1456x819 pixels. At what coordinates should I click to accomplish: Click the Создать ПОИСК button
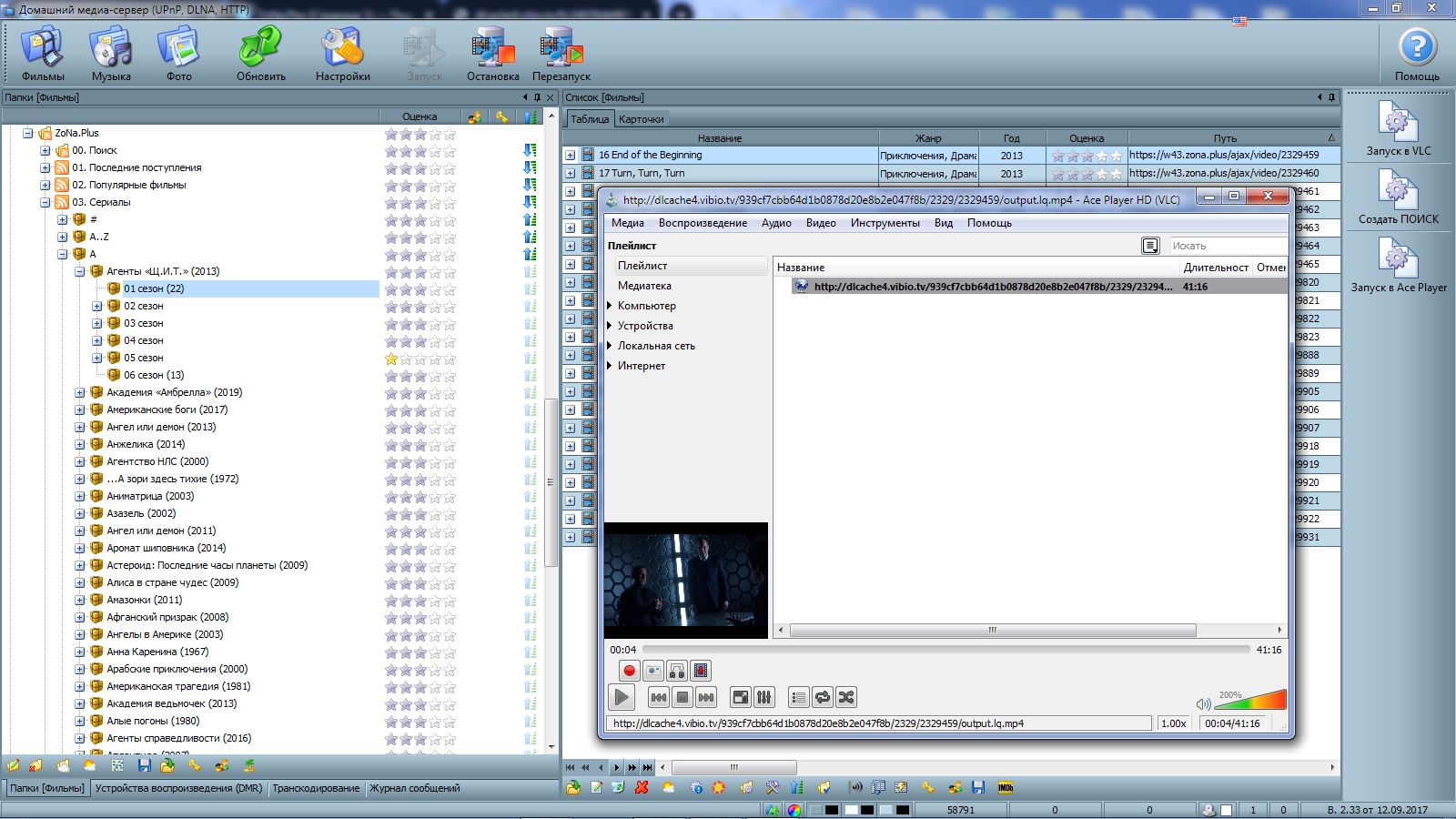click(x=1398, y=197)
